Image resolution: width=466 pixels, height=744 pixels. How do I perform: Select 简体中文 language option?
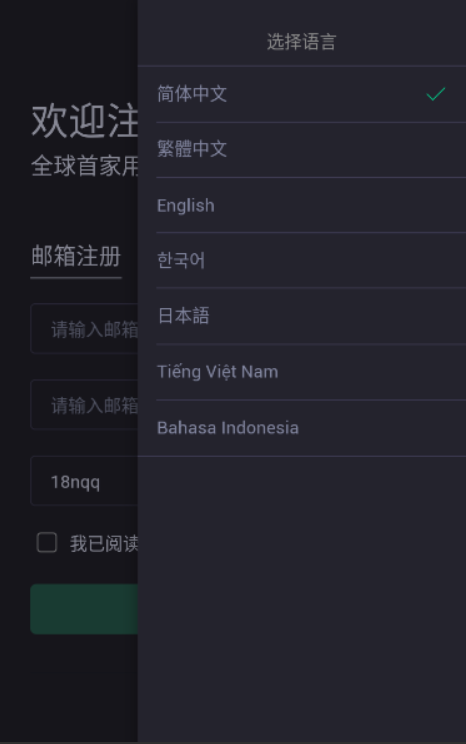(302, 94)
